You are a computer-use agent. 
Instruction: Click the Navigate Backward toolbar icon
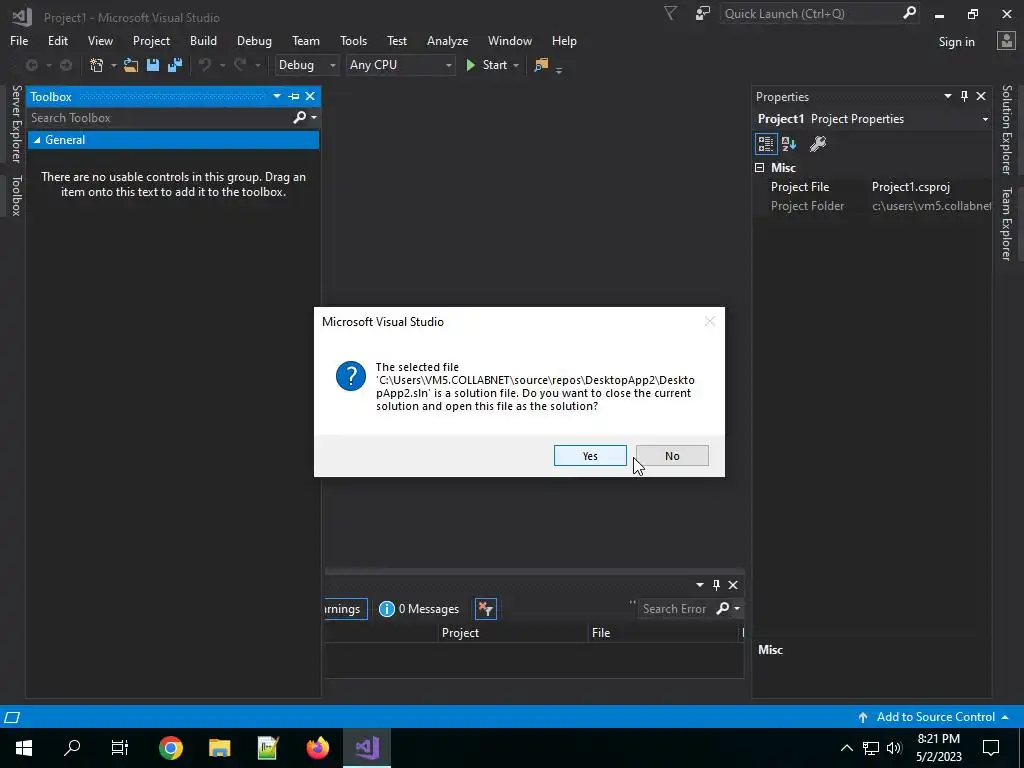pos(31,65)
